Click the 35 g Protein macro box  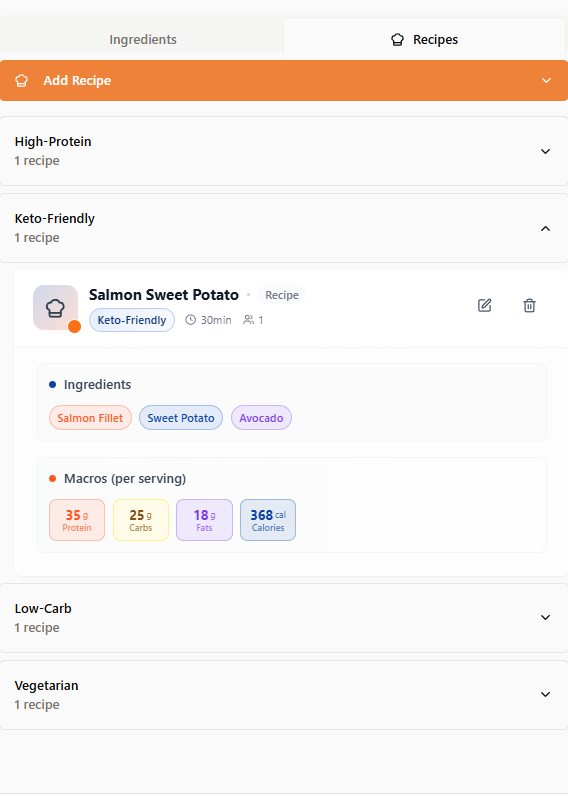pos(77,520)
